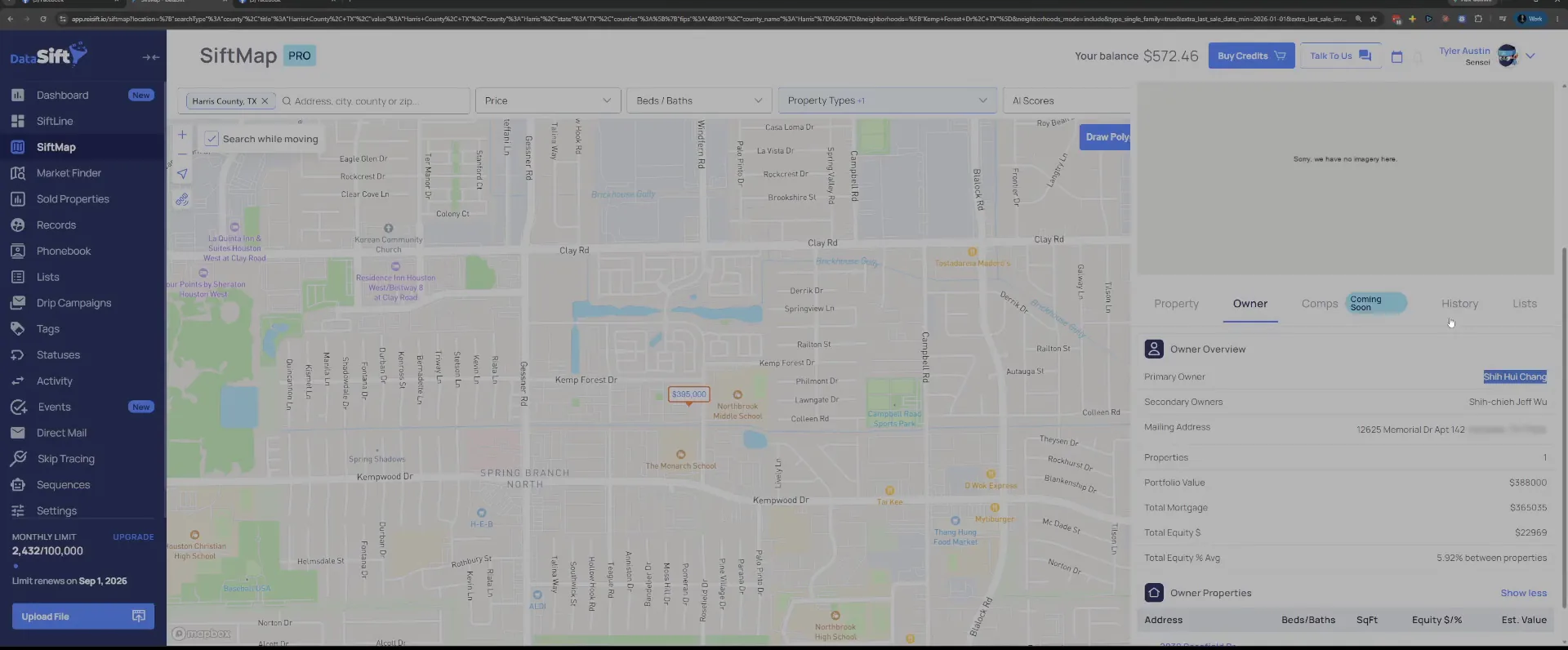The image size is (1568, 650).
Task: Click the Draw Polygon button
Action: pos(1106,137)
